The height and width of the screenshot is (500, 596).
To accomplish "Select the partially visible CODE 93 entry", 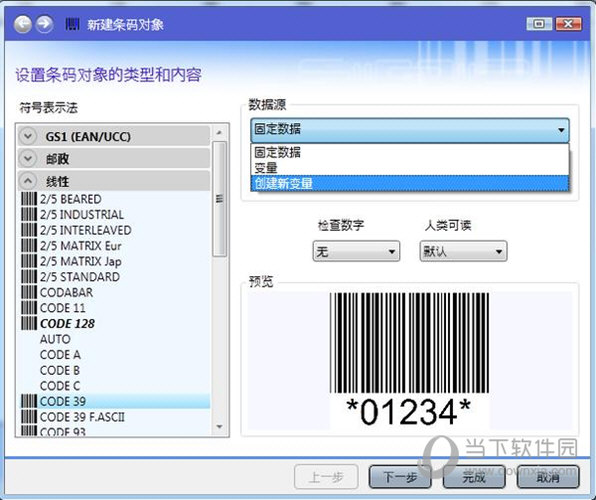I will (63, 432).
